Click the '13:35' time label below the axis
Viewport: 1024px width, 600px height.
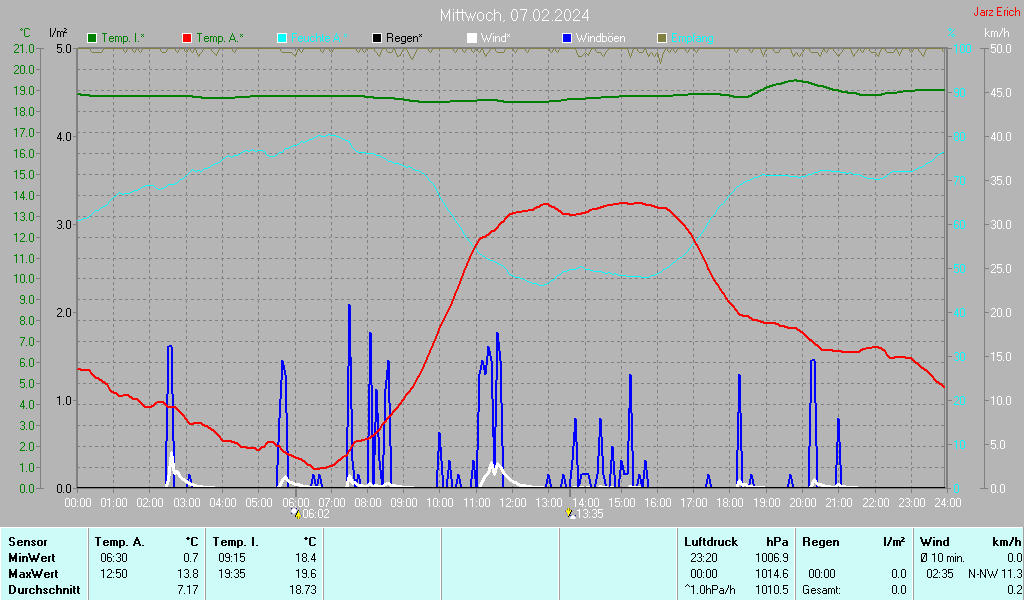(x=590, y=514)
